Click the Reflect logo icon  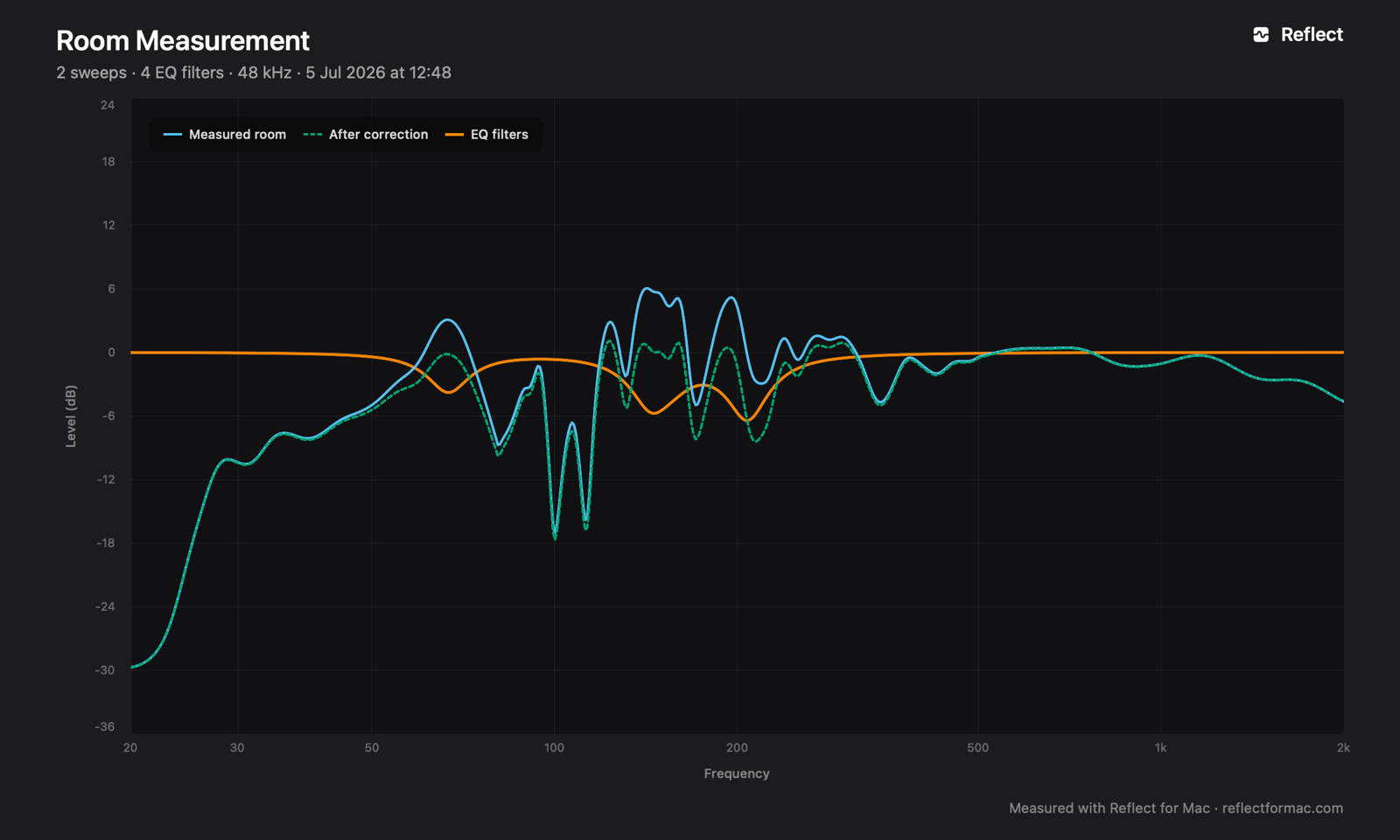click(1261, 35)
